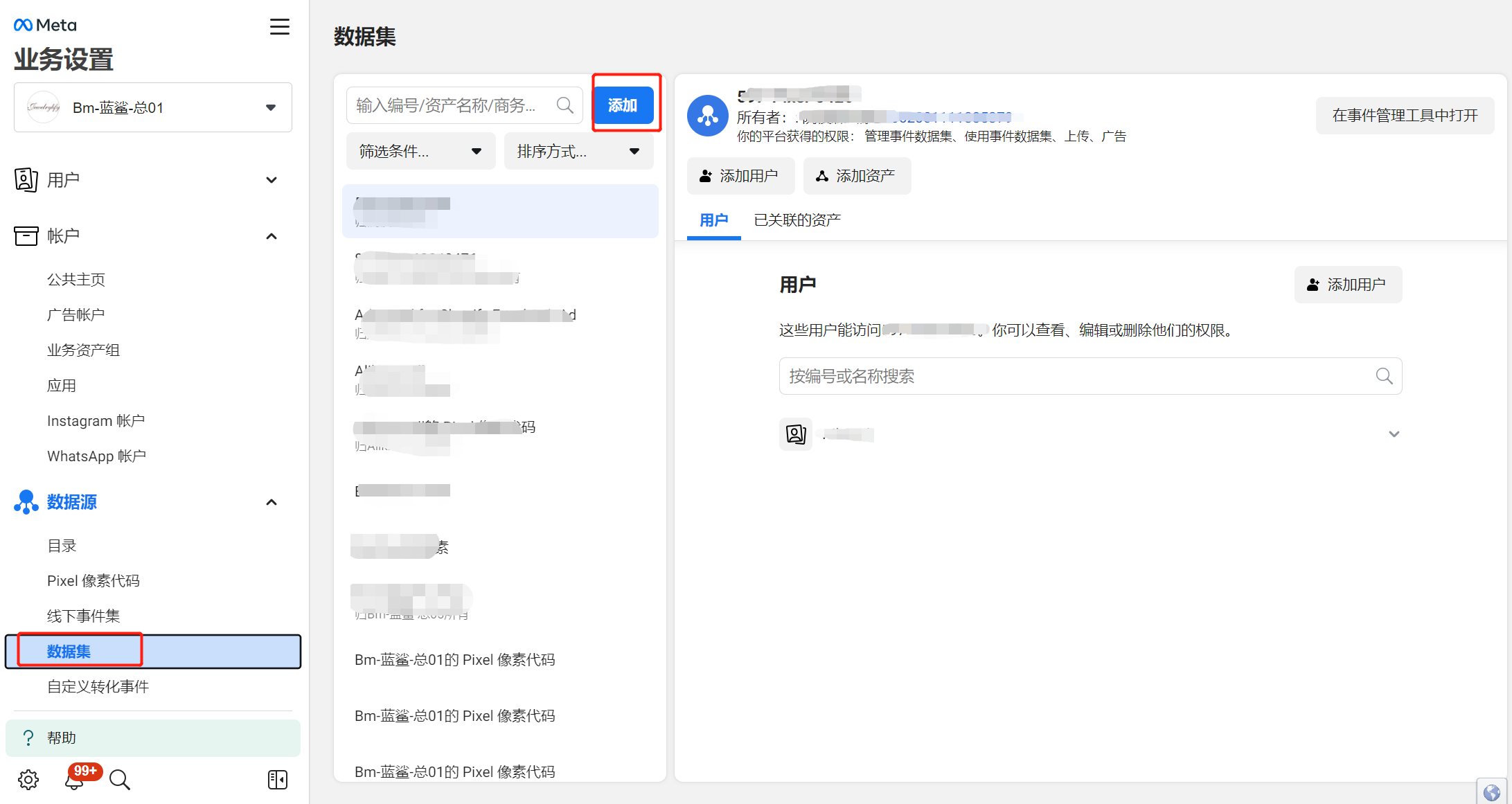Open the hamburger menu icon
The width and height of the screenshot is (1512, 804).
280,26
